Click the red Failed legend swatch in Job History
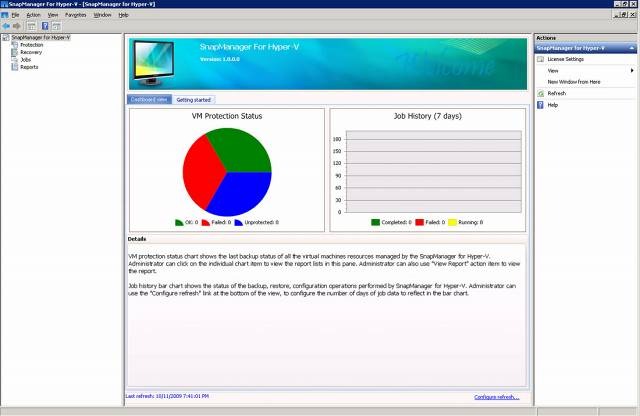 click(420, 222)
